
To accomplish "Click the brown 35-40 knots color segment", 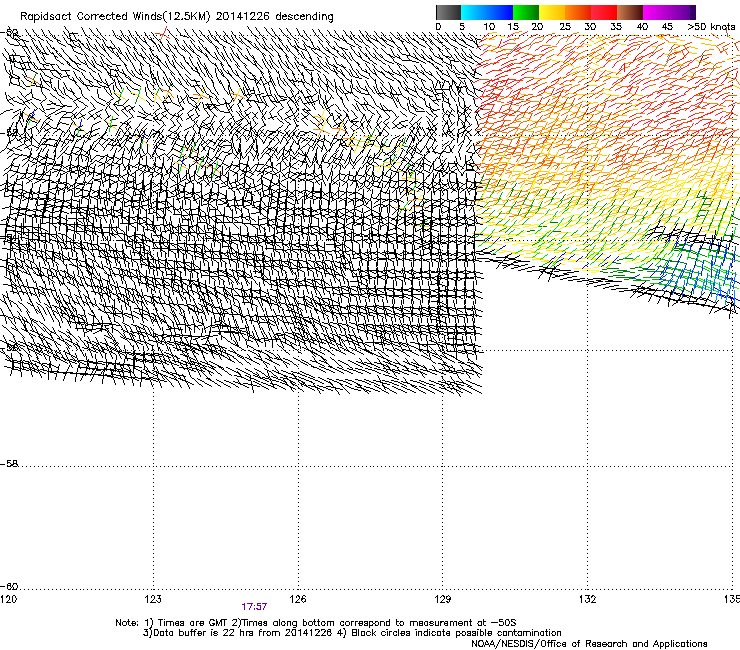I will click(630, 12).
